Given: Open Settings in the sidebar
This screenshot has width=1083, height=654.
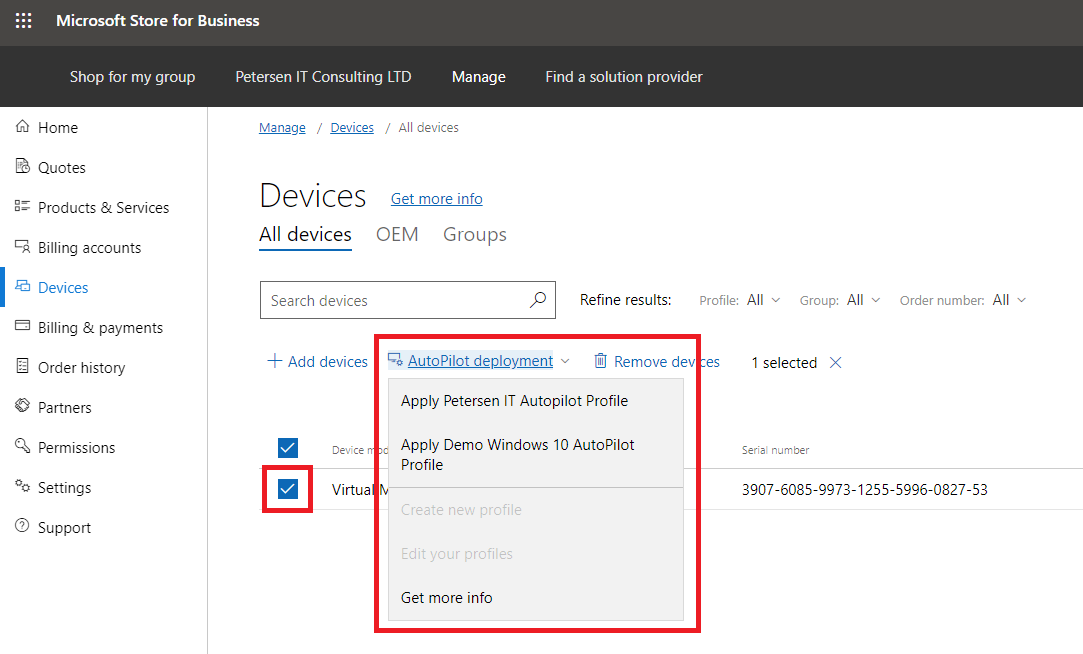Looking at the screenshot, I should [x=64, y=488].
